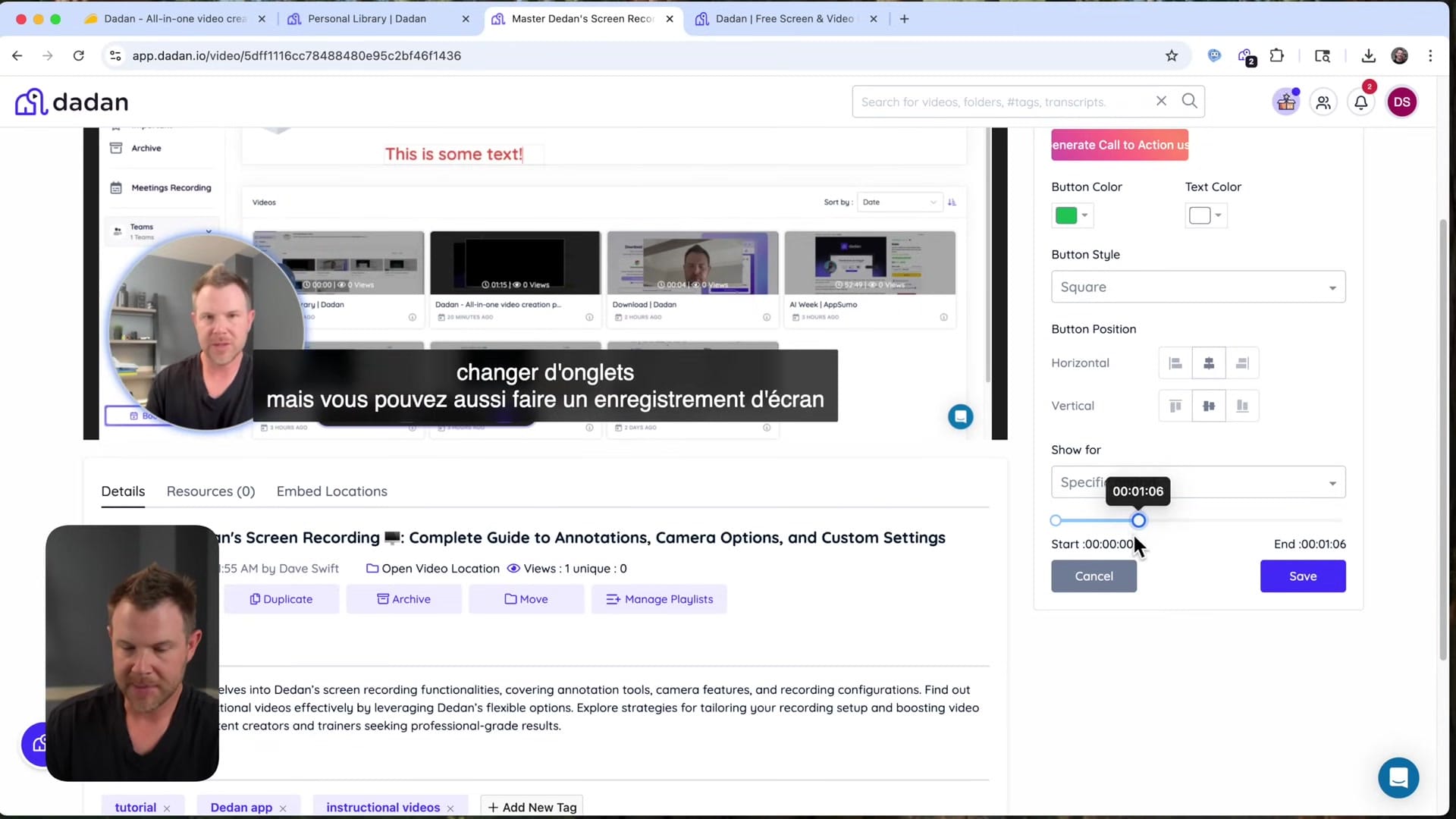Align button horizontally left
The image size is (1456, 819).
click(1175, 363)
